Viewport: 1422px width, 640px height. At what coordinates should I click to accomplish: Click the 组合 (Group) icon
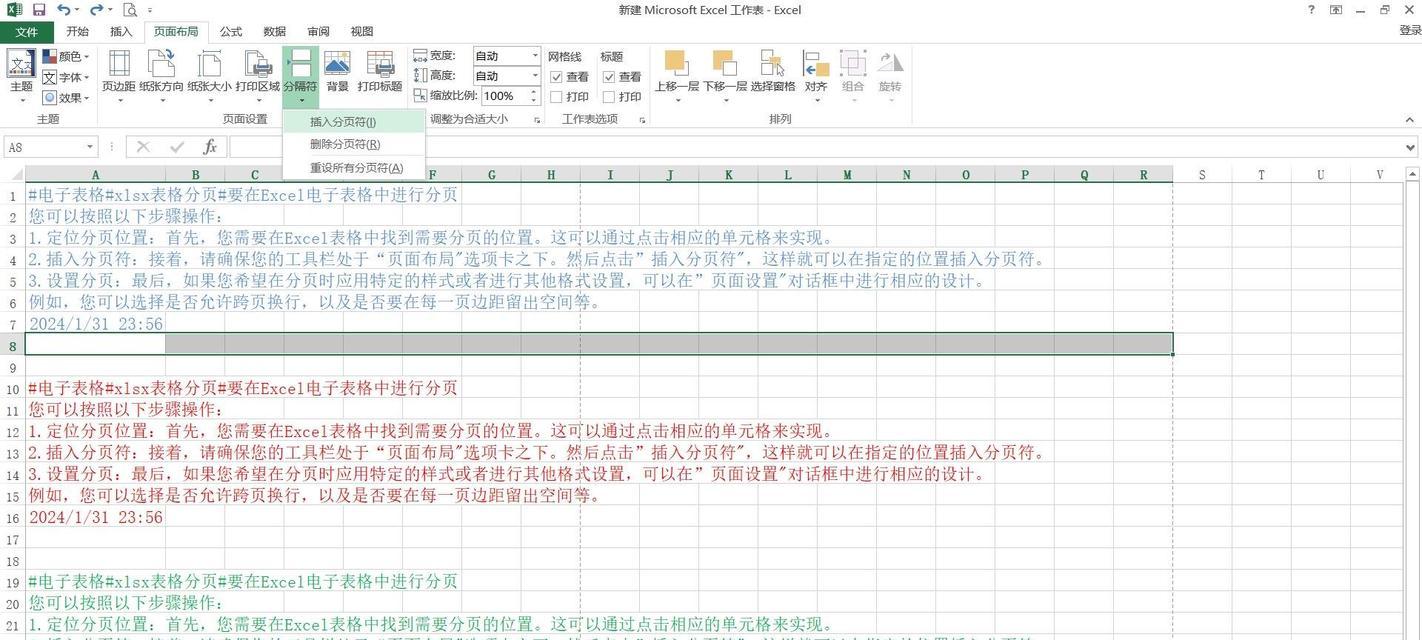853,65
